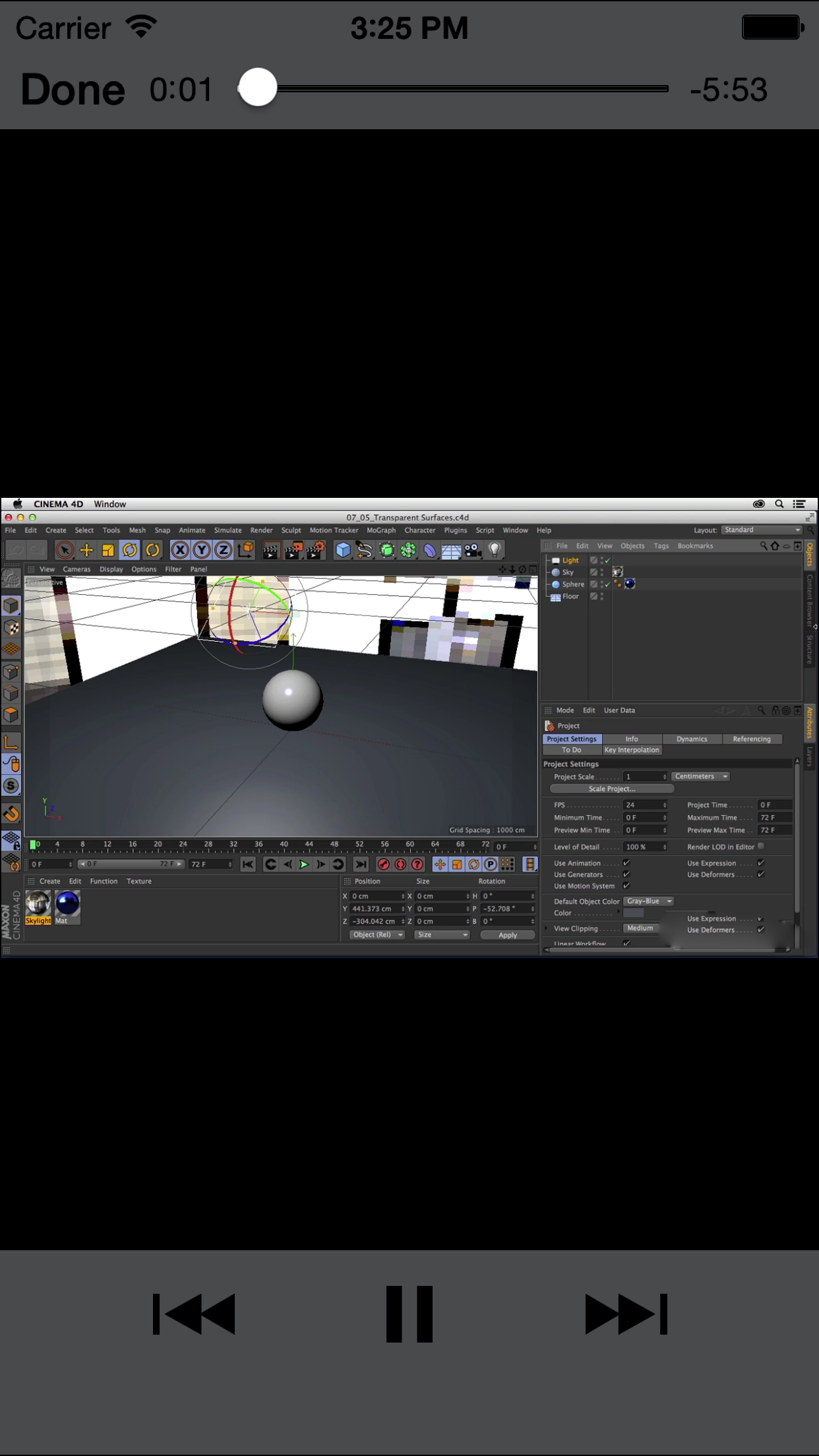Add a light with the bulb icon
Screen dimensions: 819x1456
(x=495, y=550)
